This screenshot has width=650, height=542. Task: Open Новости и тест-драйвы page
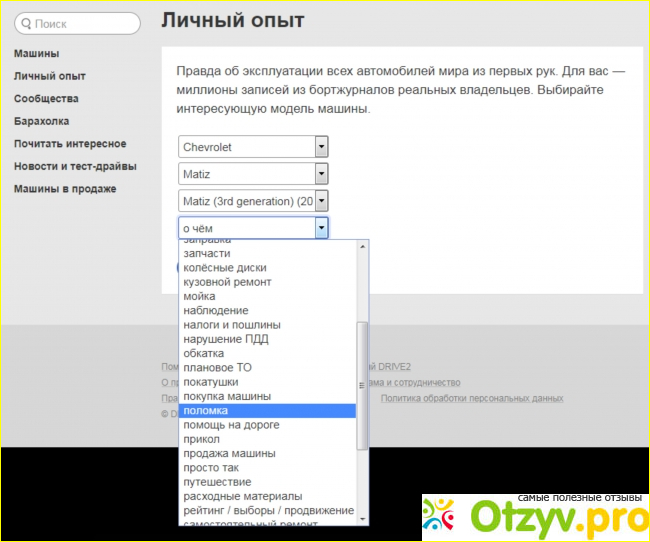[x=75, y=166]
